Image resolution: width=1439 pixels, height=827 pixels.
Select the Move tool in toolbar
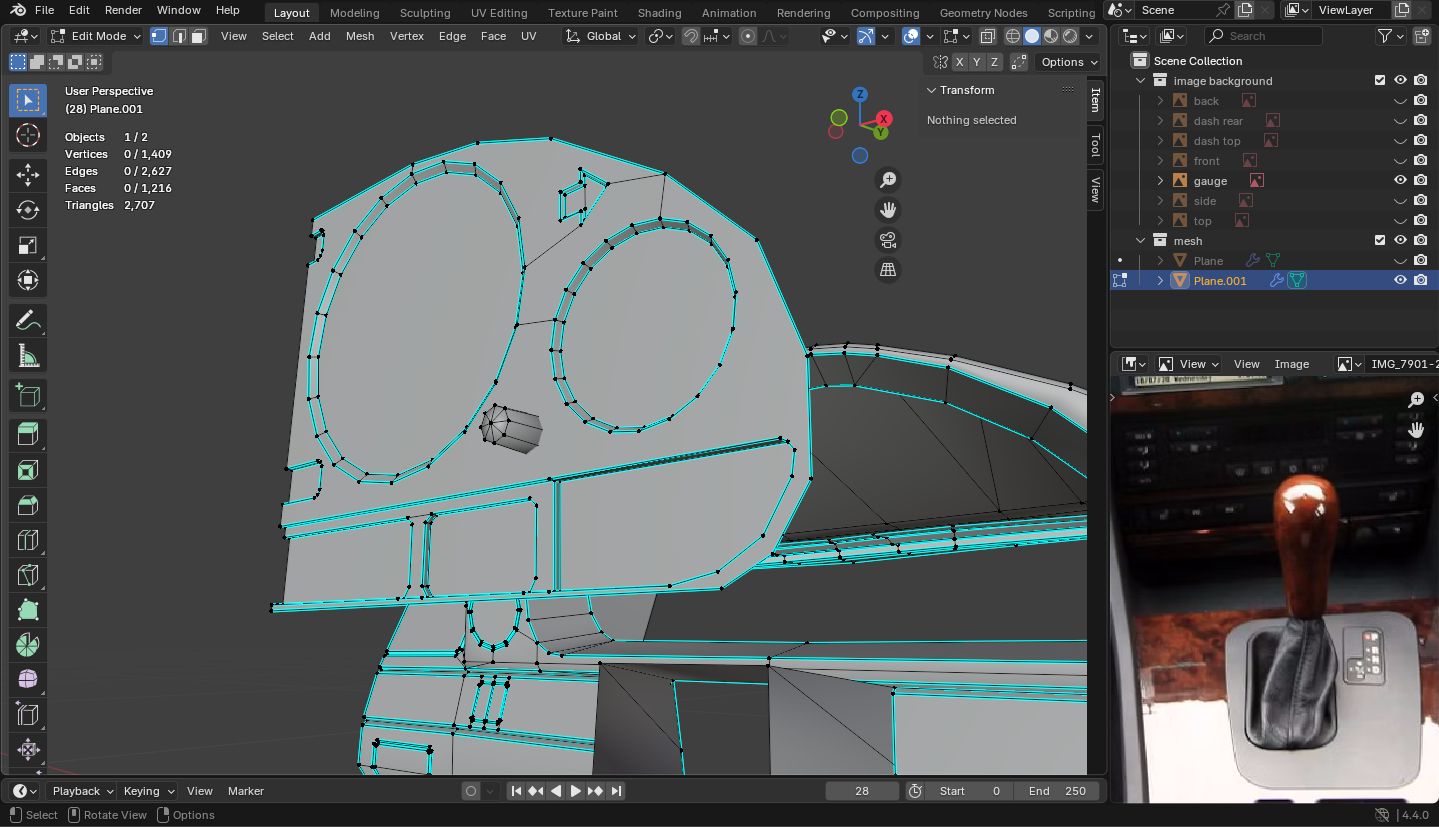[28, 175]
